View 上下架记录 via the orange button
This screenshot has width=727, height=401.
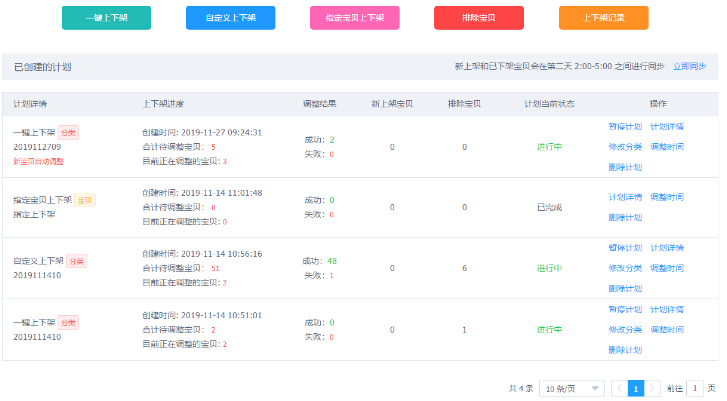point(603,18)
